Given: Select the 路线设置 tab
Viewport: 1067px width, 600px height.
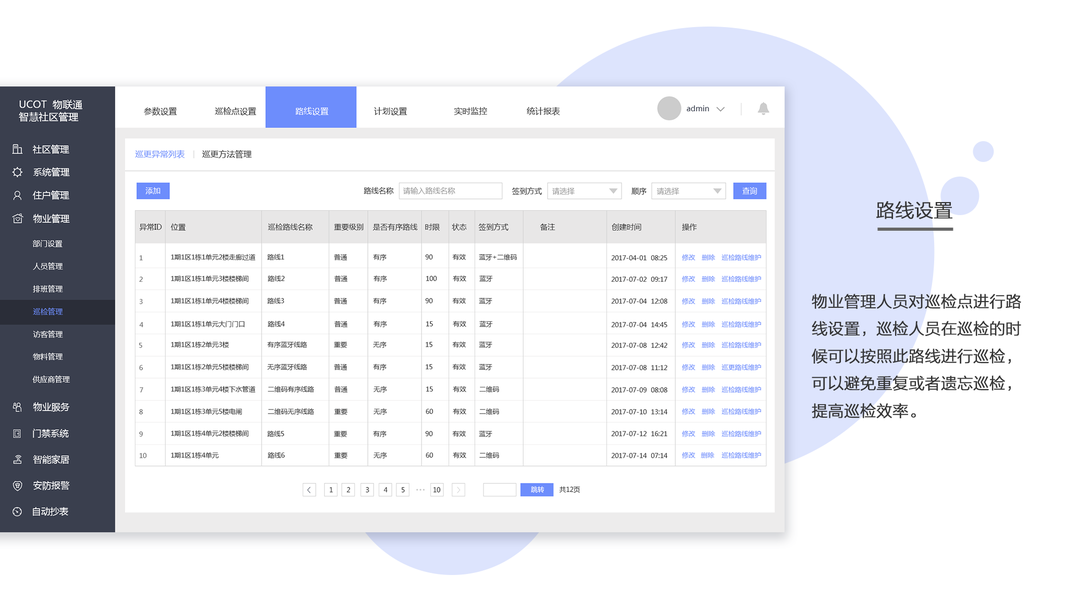Looking at the screenshot, I should point(311,107).
